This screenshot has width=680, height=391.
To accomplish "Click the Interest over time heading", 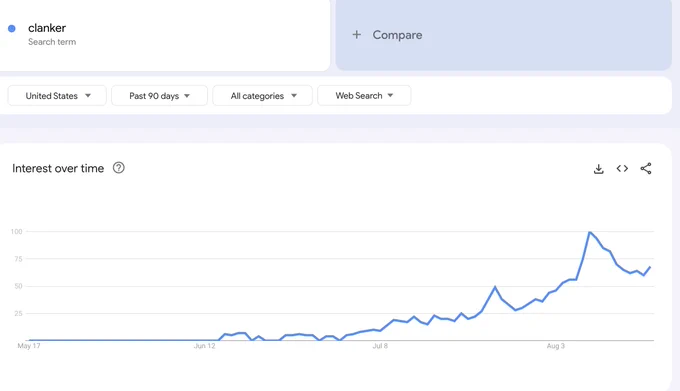I will point(58,168).
